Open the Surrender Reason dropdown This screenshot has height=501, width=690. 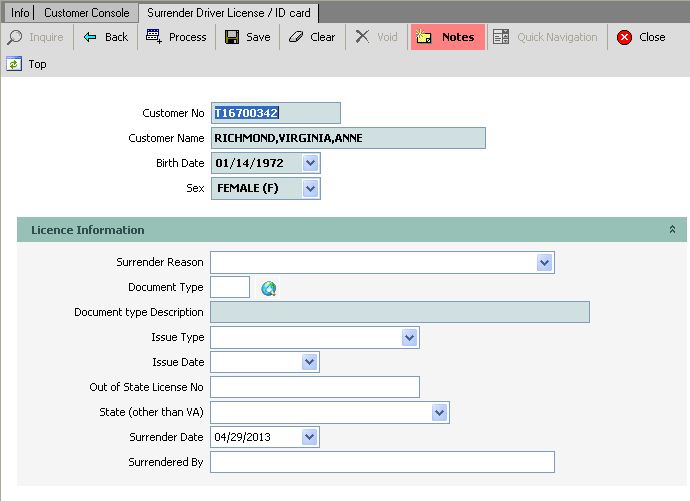pyautogui.click(x=544, y=262)
